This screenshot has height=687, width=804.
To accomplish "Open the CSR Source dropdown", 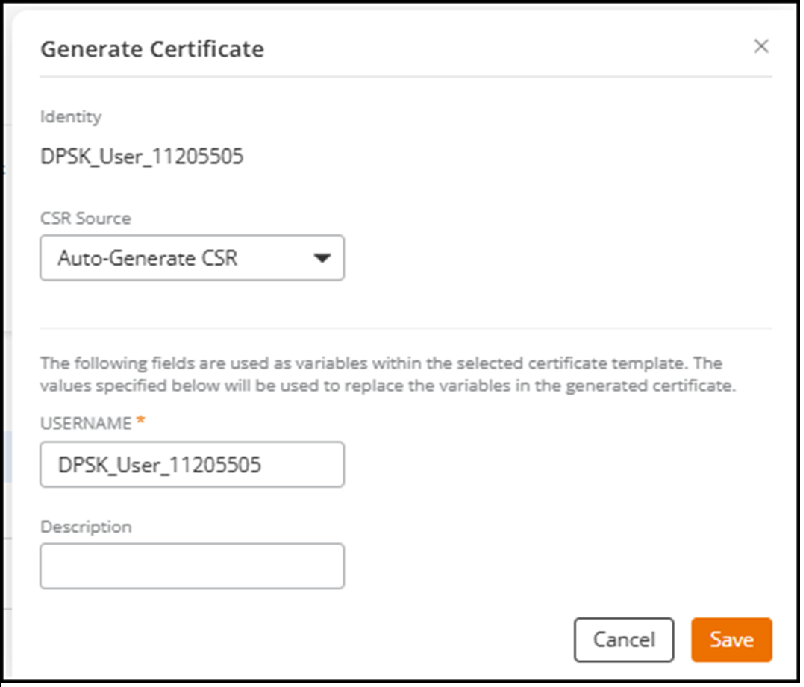I will [192, 258].
